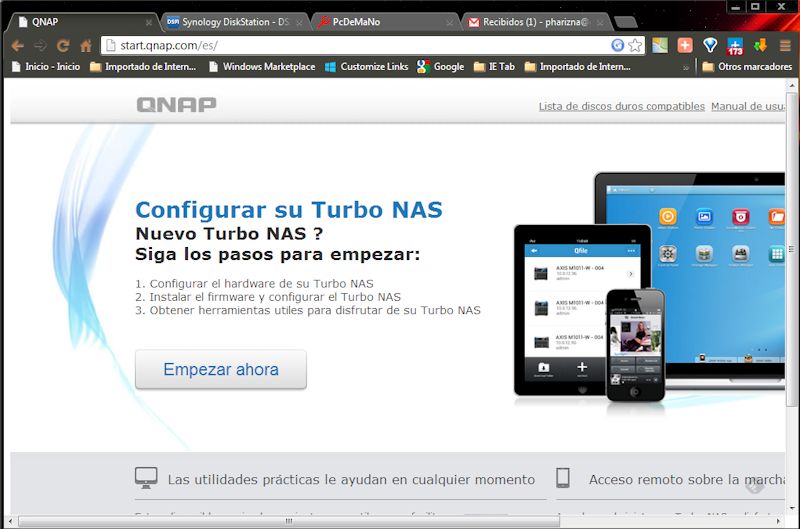Click the vertical scrollbar down arrow
Image resolution: width=800 pixels, height=529 pixels.
791,508
